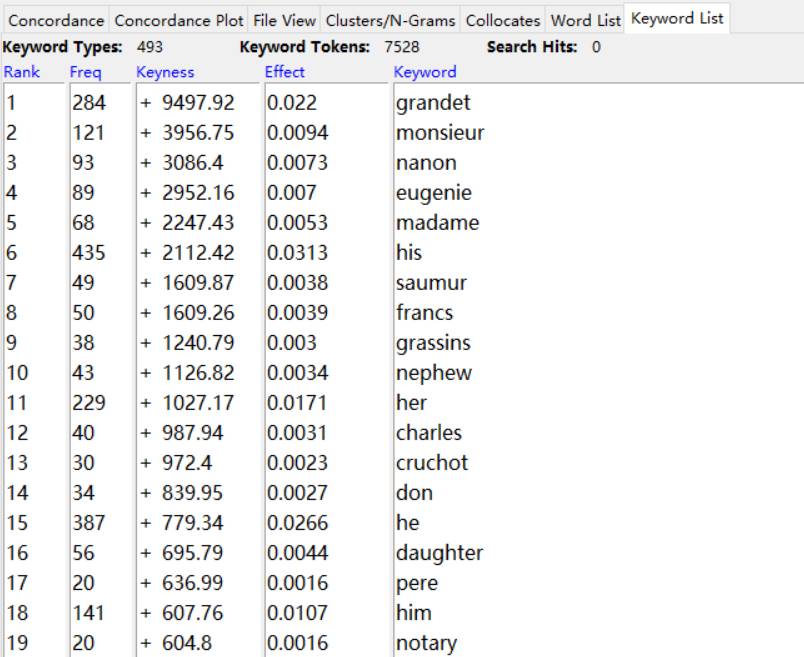This screenshot has width=804, height=657.
Task: Sort results by Freq column header
Action: pos(85,72)
